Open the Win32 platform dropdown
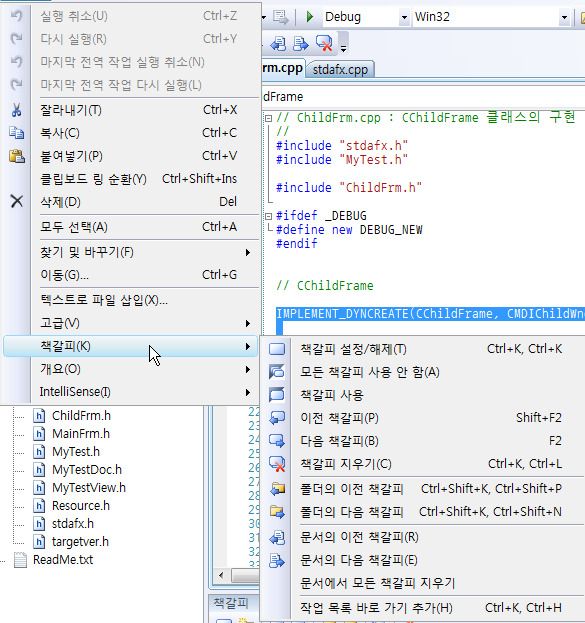Viewport: 585px width, 623px height. click(564, 17)
